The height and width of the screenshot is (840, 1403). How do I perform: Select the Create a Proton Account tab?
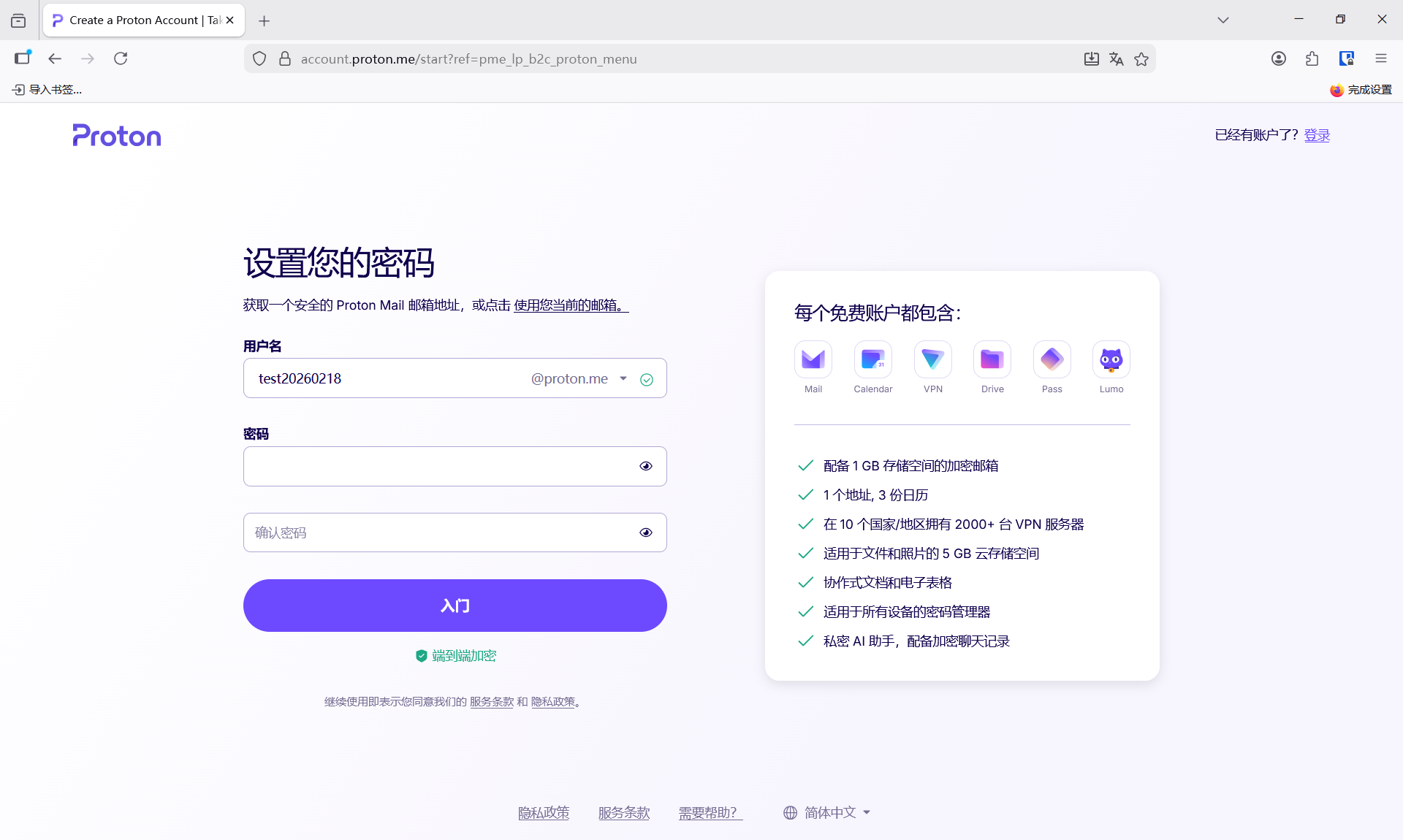click(135, 20)
